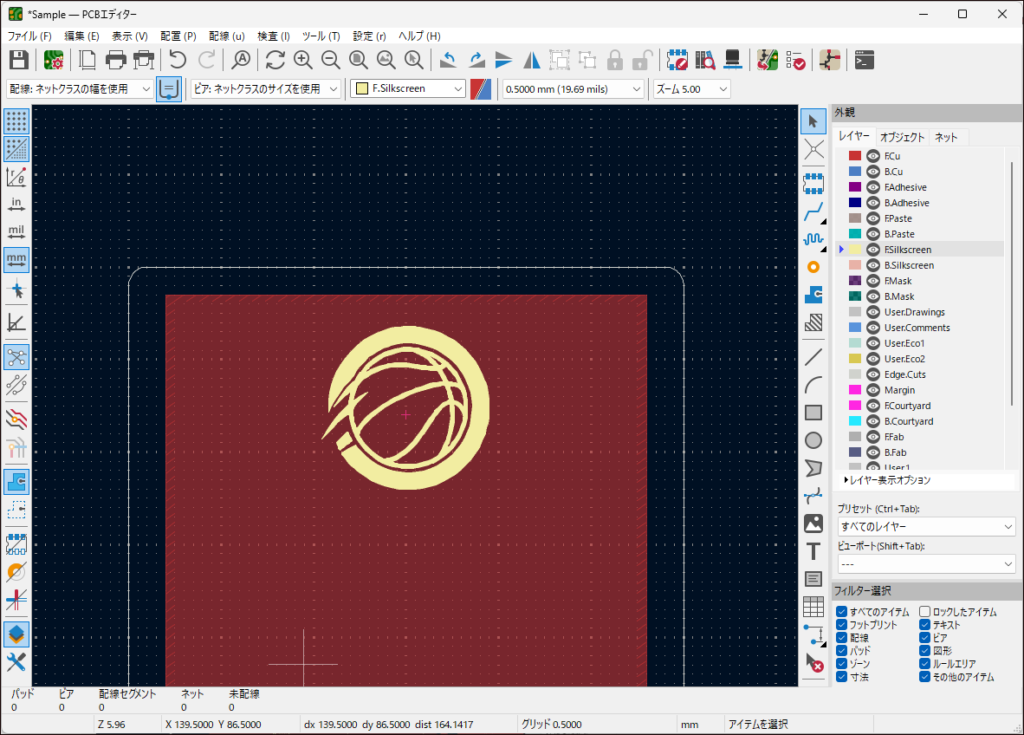
Task: Select the Draw Circle tool
Action: 814,440
